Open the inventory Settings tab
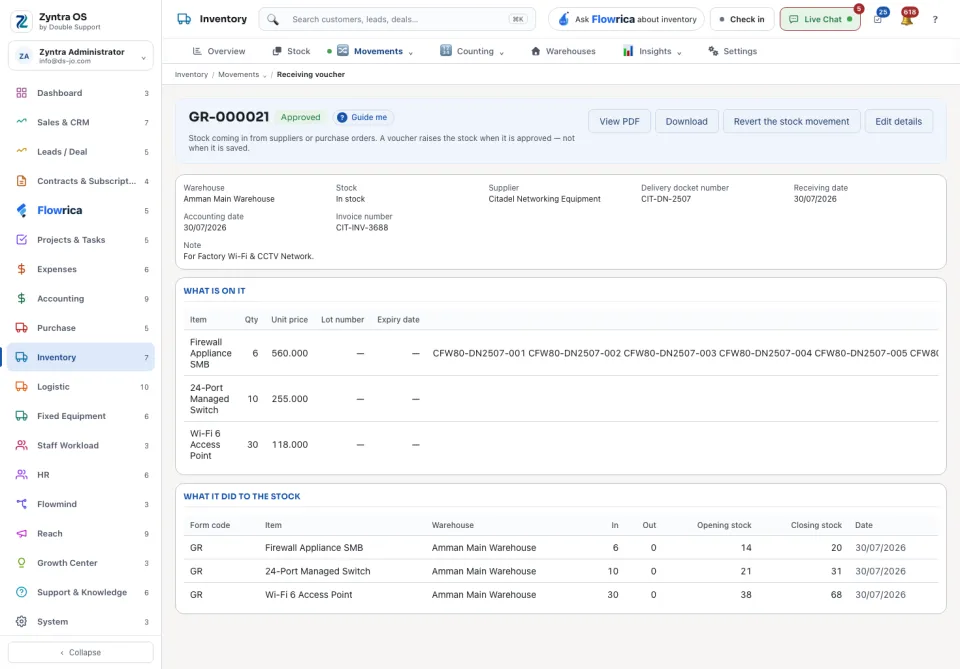This screenshot has height=669, width=960. [x=732, y=51]
